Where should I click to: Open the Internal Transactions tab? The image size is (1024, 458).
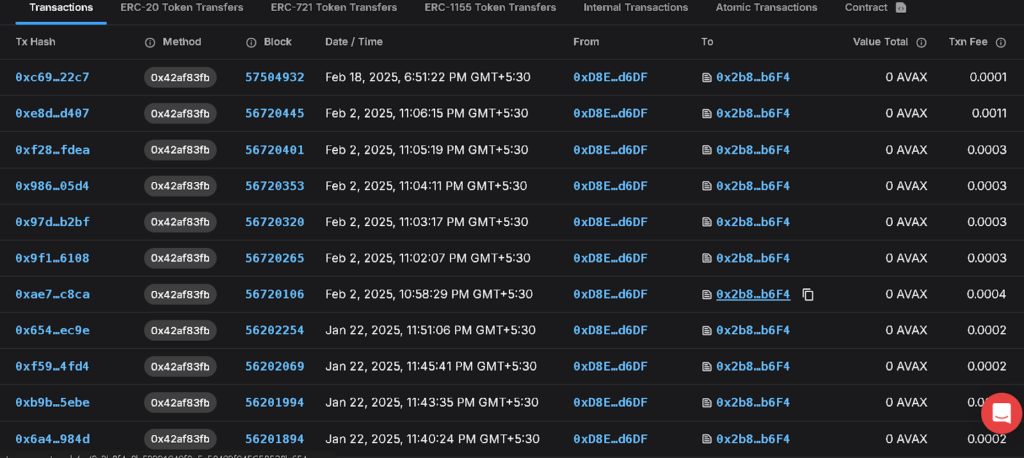click(636, 8)
